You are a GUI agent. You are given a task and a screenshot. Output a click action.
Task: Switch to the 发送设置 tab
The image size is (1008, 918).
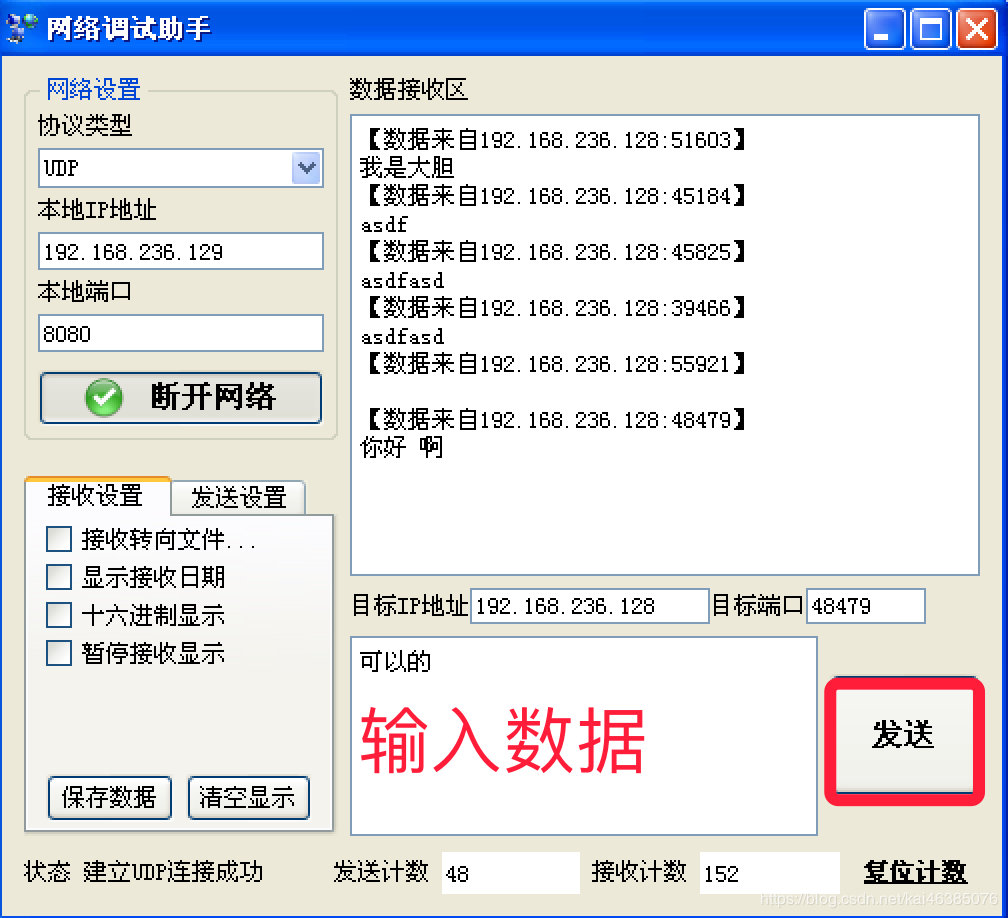pyautogui.click(x=238, y=498)
